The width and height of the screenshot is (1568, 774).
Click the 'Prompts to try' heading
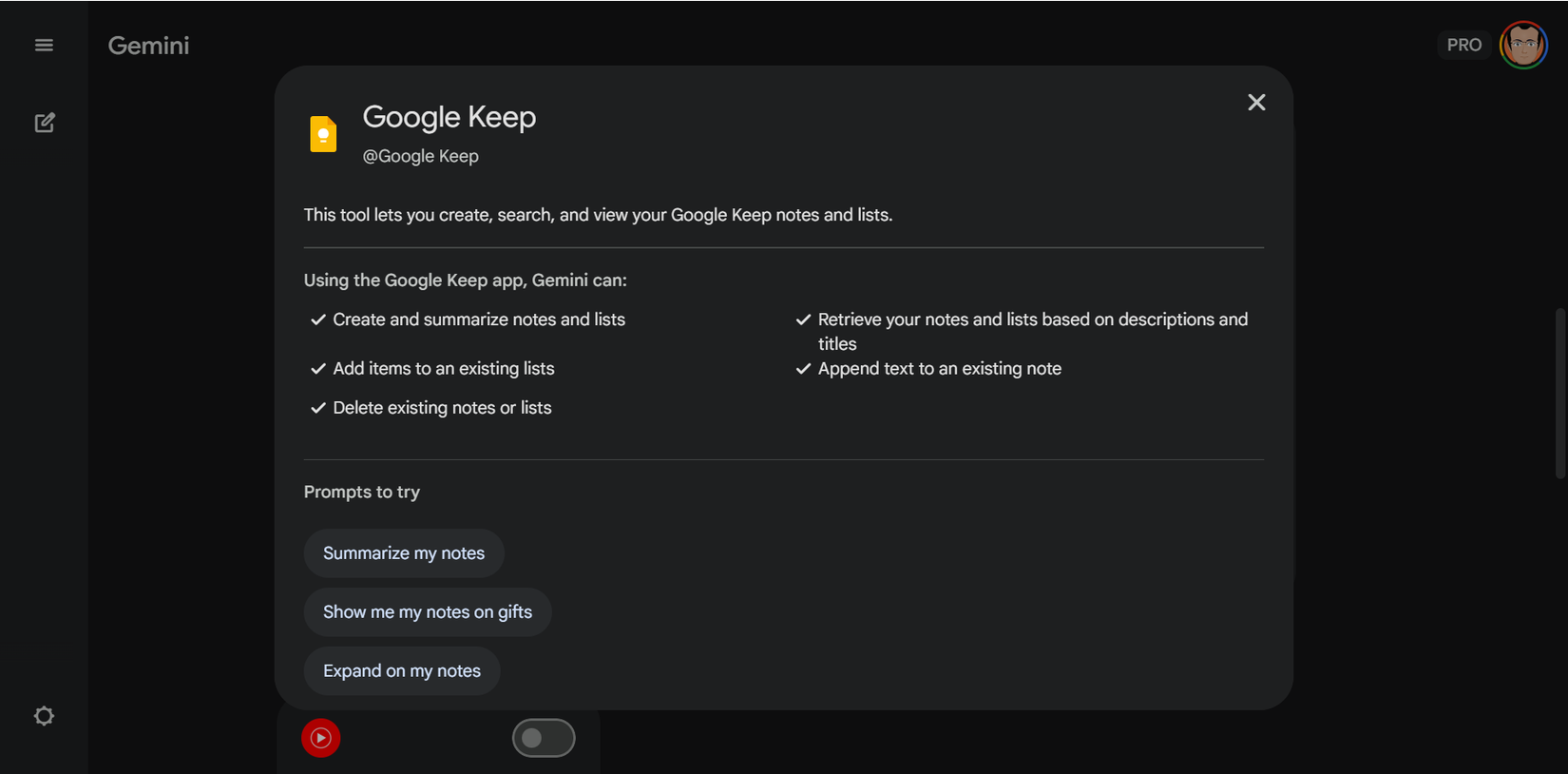tap(362, 492)
